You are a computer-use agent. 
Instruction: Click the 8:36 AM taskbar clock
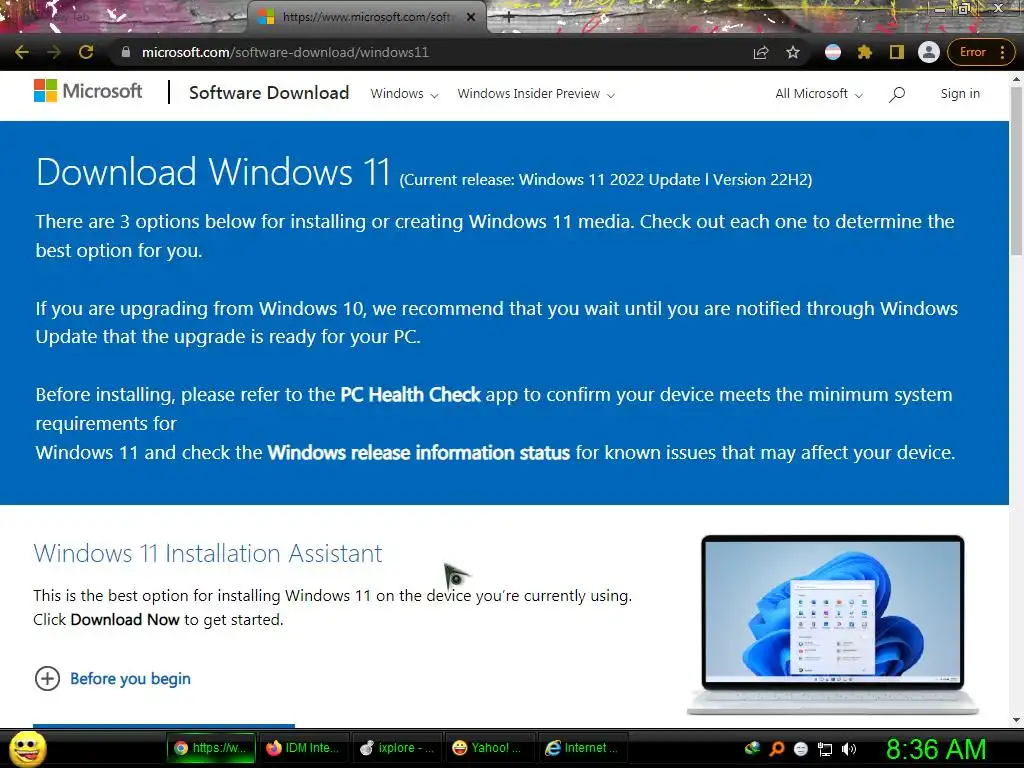click(936, 749)
